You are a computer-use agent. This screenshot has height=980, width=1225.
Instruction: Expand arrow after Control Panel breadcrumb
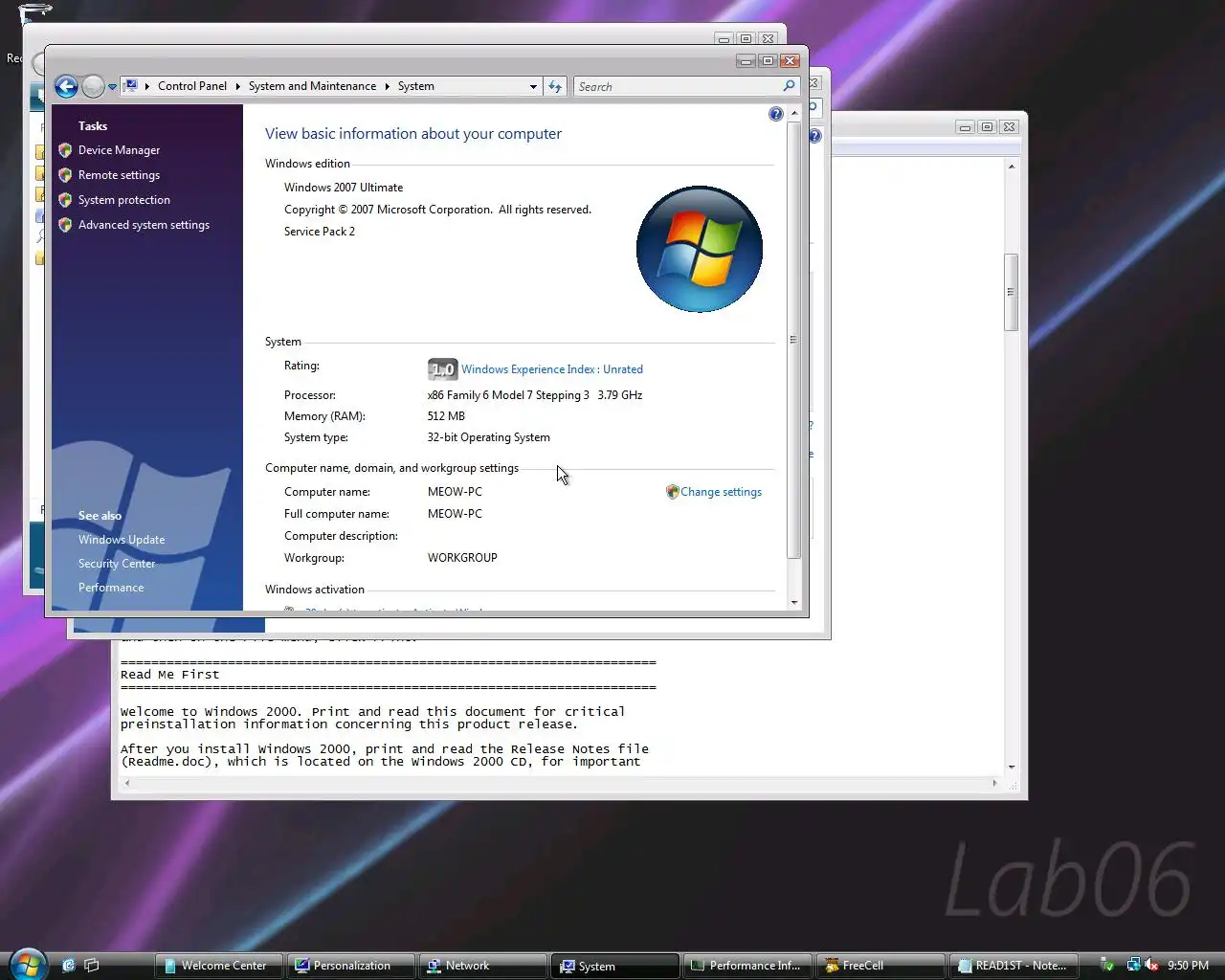238,86
